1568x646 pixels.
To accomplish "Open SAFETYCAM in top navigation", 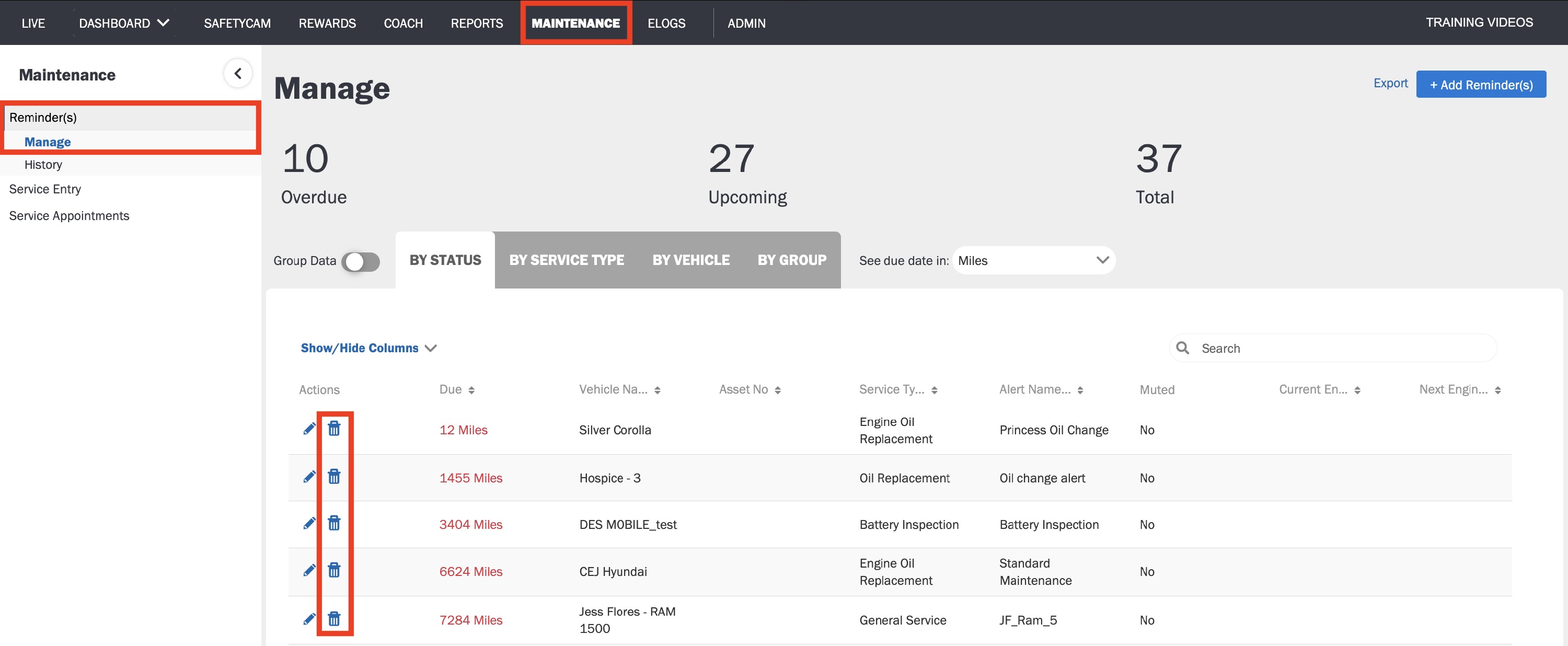I will (x=237, y=23).
